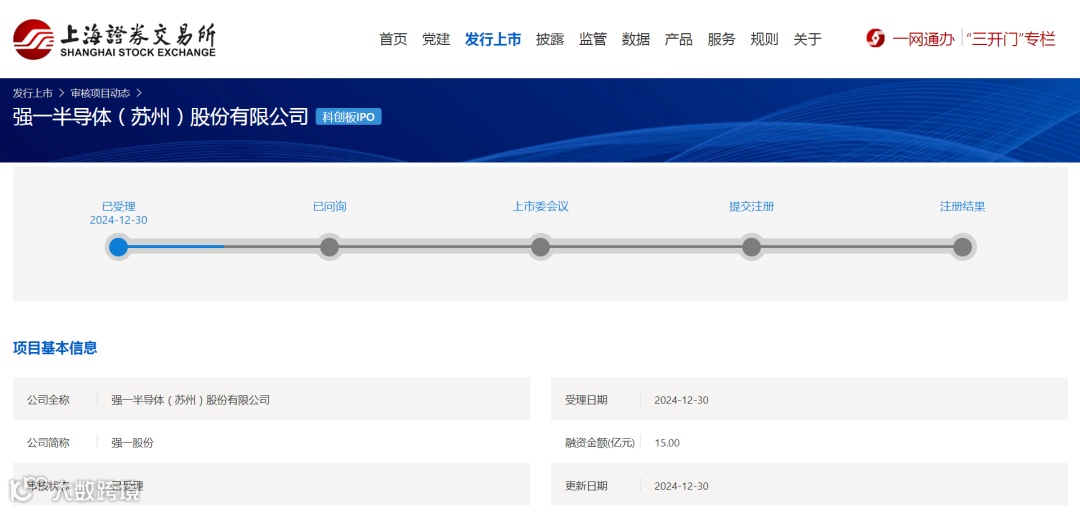
Task: Click the 受理日期 value 2024-12-30
Action: point(681,400)
